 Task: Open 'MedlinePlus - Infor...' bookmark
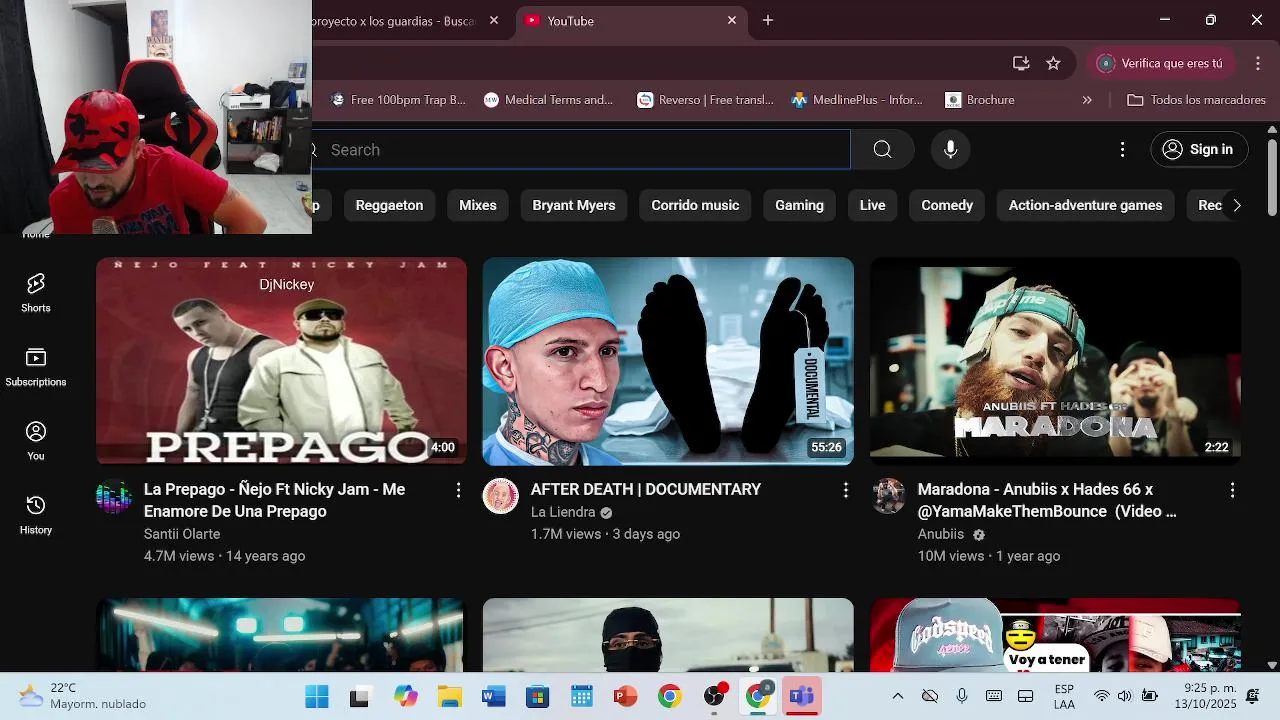click(x=857, y=100)
